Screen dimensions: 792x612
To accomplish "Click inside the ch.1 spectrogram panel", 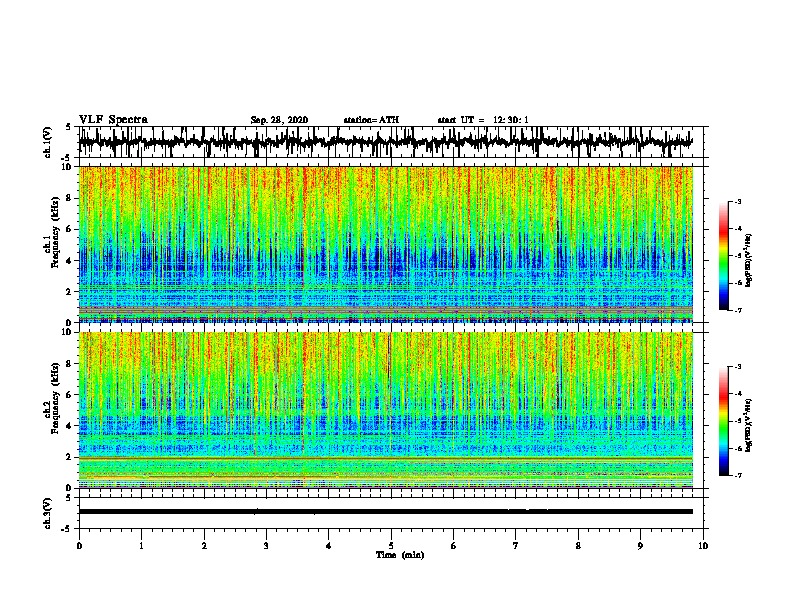I will coord(385,244).
